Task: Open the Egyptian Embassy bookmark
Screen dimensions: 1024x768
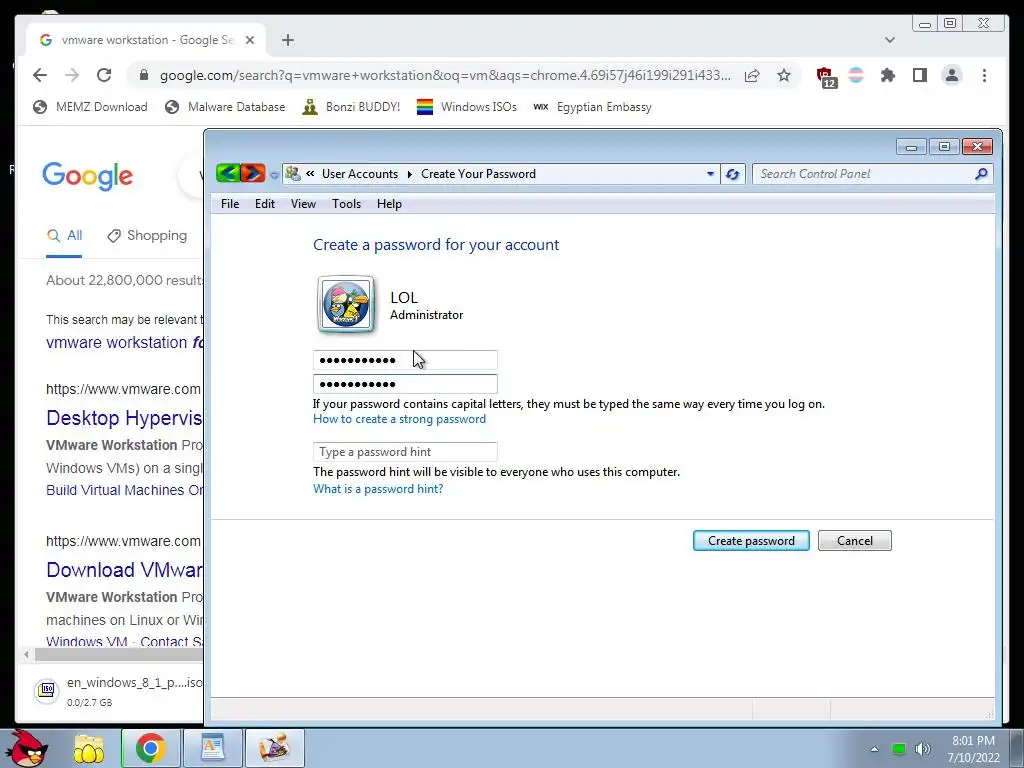Action: click(592, 106)
